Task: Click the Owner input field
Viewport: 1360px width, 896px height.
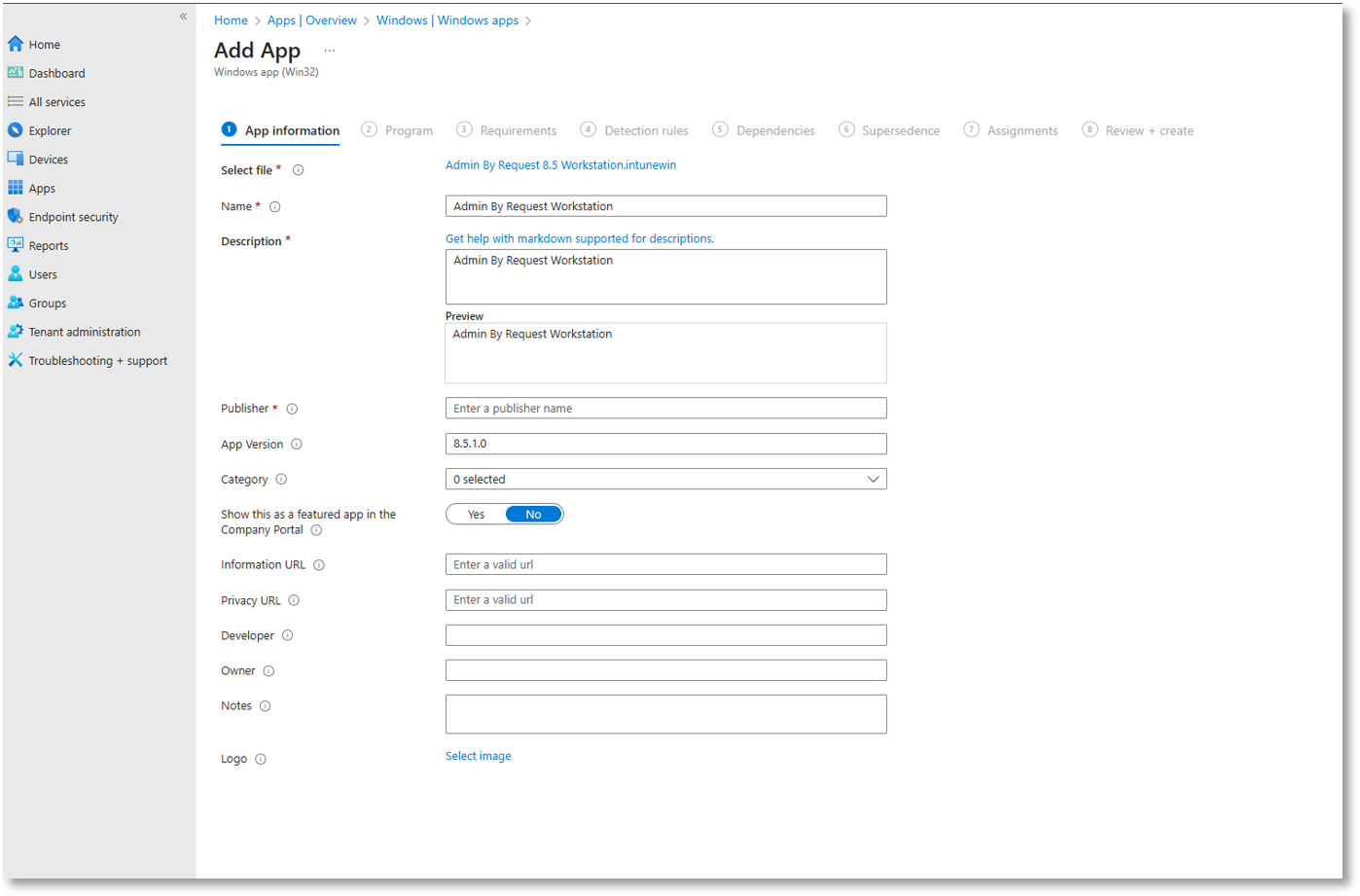Action: [x=666, y=670]
